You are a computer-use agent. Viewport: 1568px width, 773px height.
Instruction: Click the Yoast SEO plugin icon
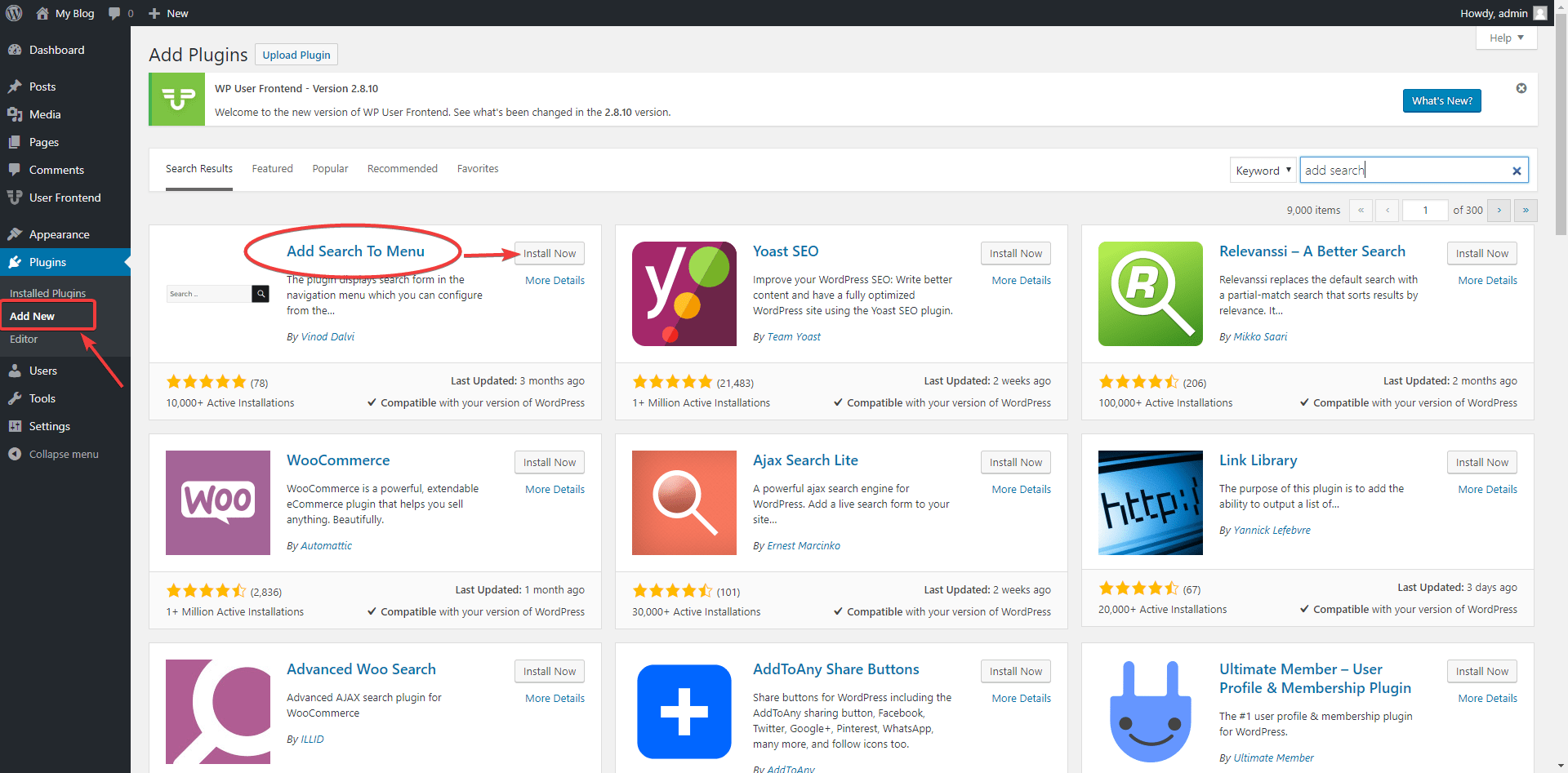pyautogui.click(x=684, y=294)
